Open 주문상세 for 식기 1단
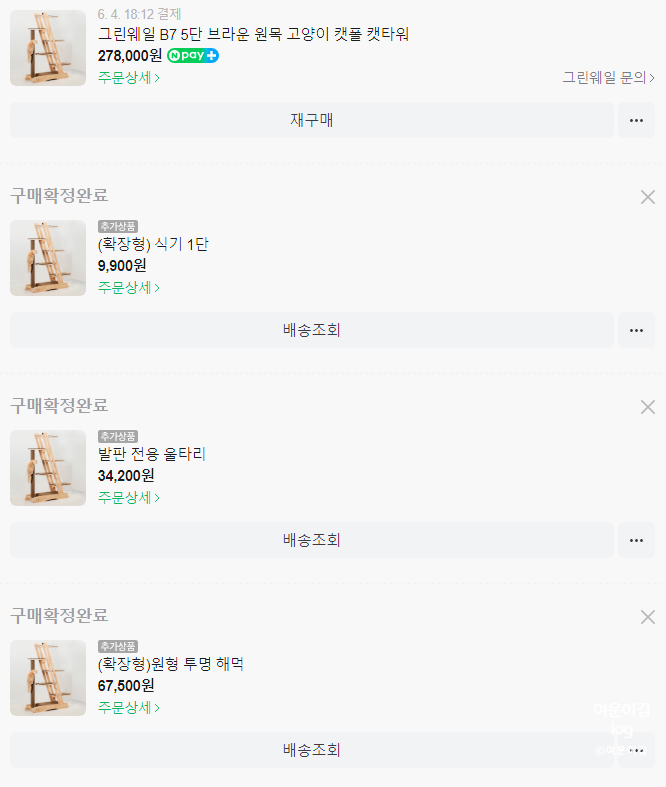 click(128, 287)
